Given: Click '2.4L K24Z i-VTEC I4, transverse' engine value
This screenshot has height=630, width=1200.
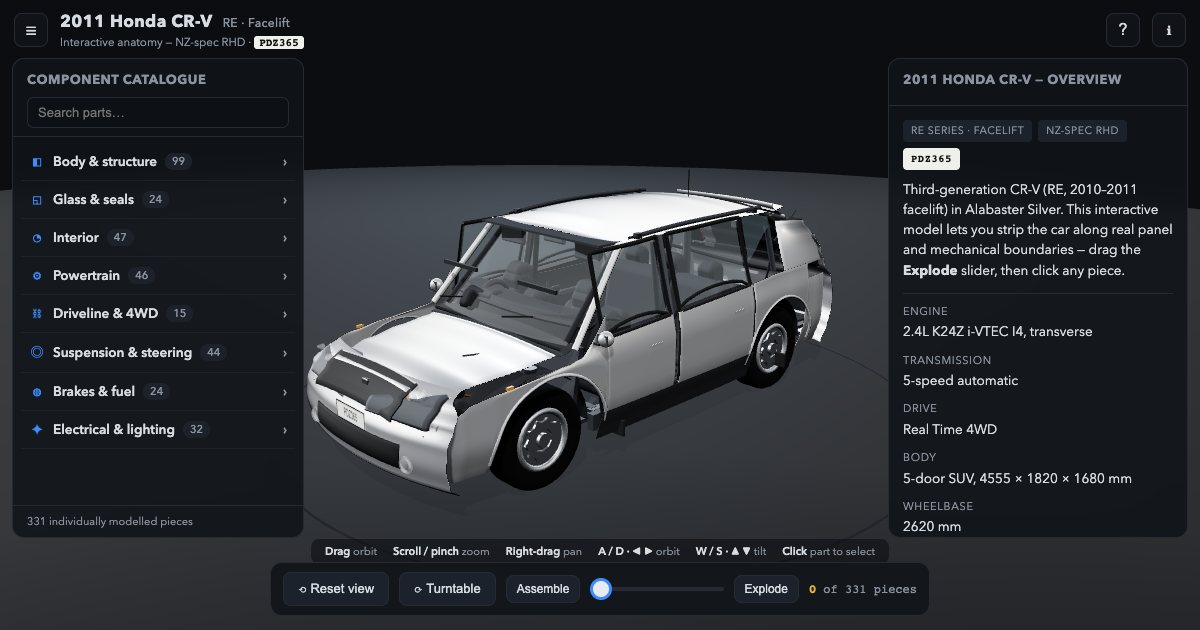Looking at the screenshot, I should 998,331.
